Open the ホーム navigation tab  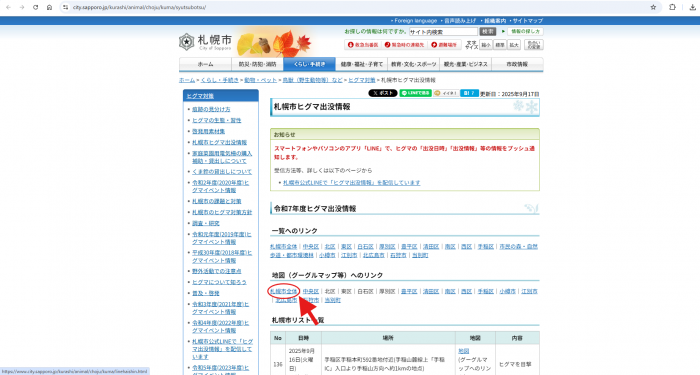(205, 64)
